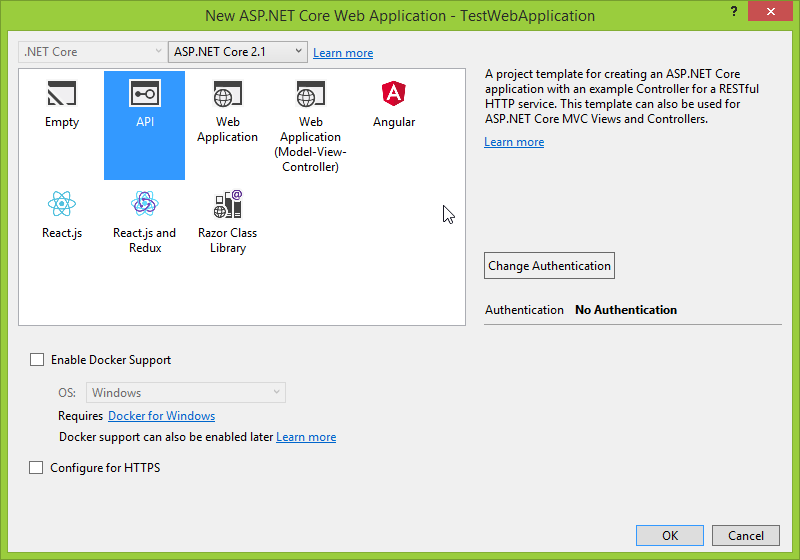Confirm with the OK button
800x560 pixels.
670,536
